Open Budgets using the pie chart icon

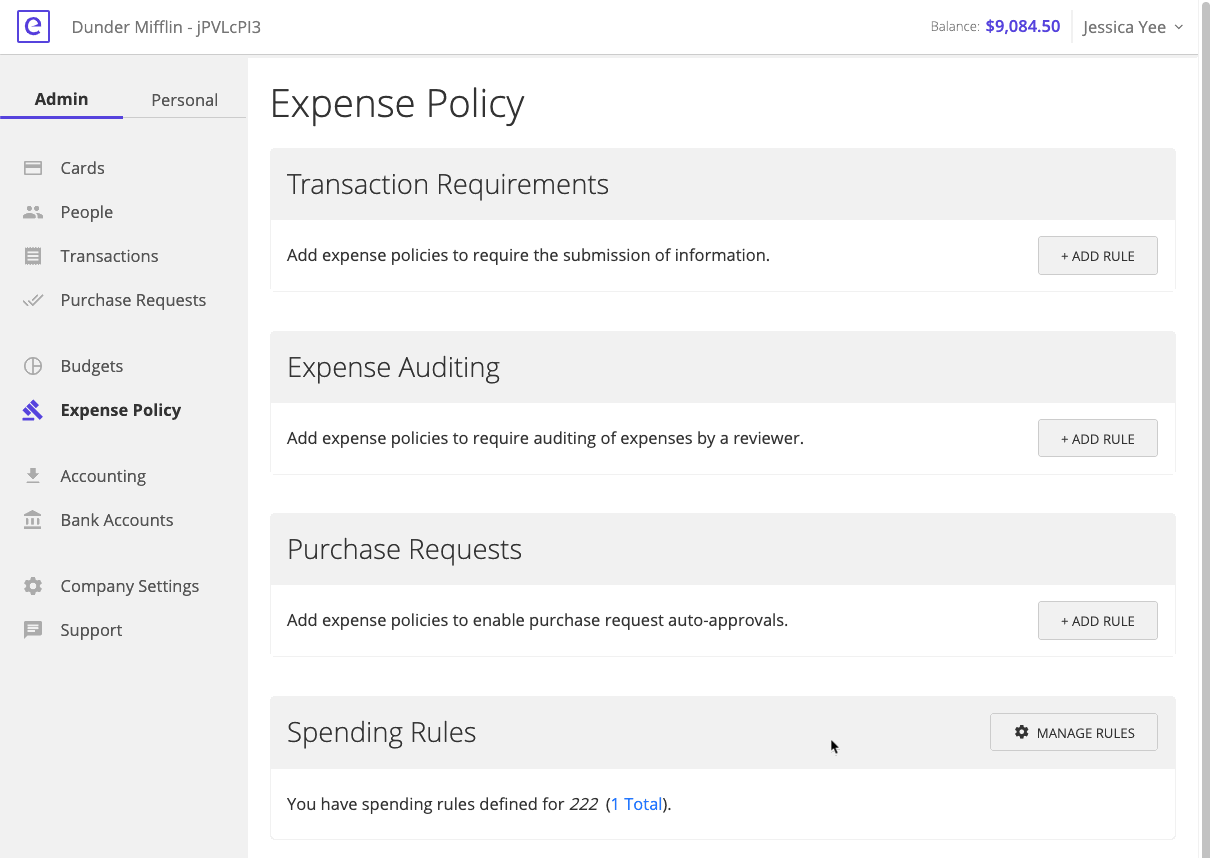tap(35, 365)
